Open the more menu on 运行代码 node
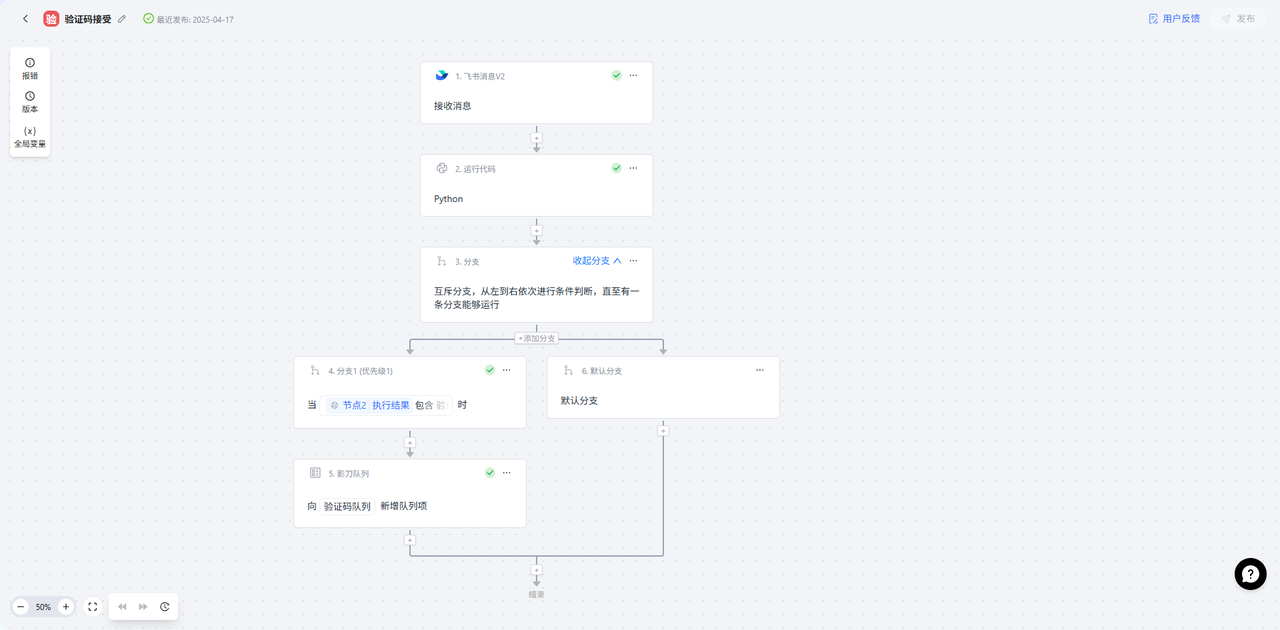Image resolution: width=1280 pixels, height=630 pixels. click(633, 168)
